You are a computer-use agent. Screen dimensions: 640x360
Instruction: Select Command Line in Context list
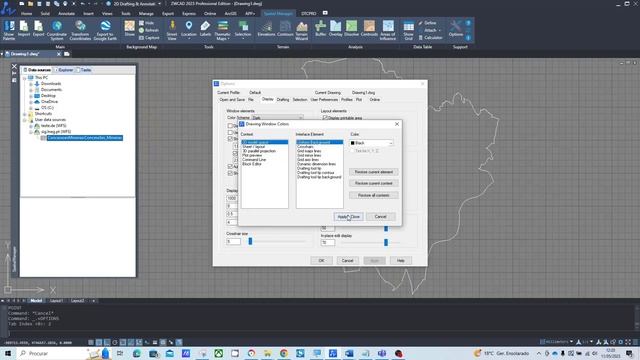point(254,160)
